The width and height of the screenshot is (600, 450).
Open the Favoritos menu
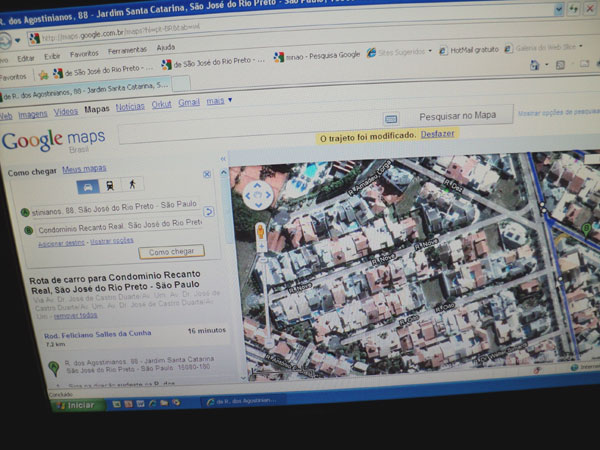pyautogui.click(x=84, y=54)
